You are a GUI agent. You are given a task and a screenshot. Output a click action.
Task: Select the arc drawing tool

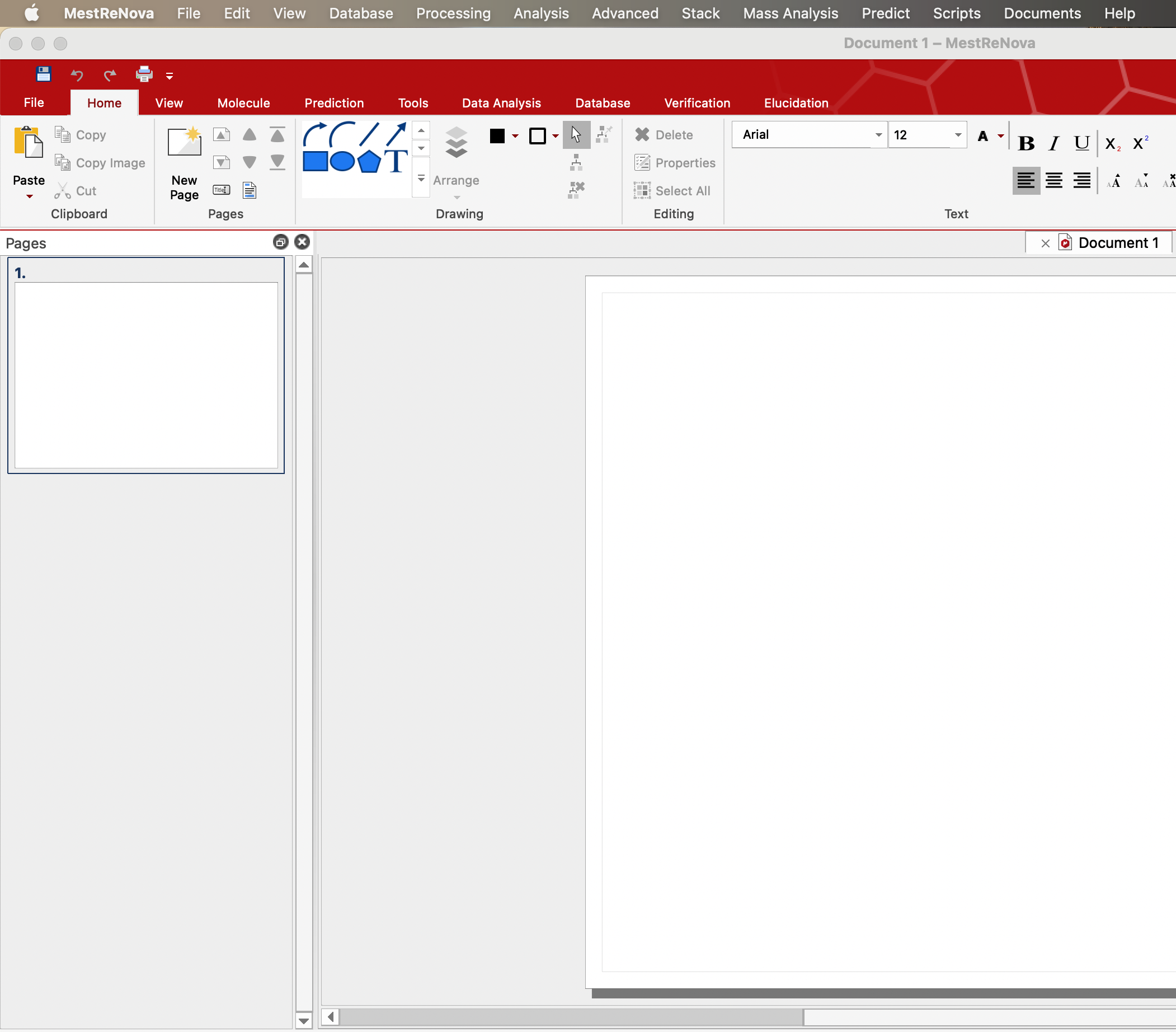coord(342,135)
